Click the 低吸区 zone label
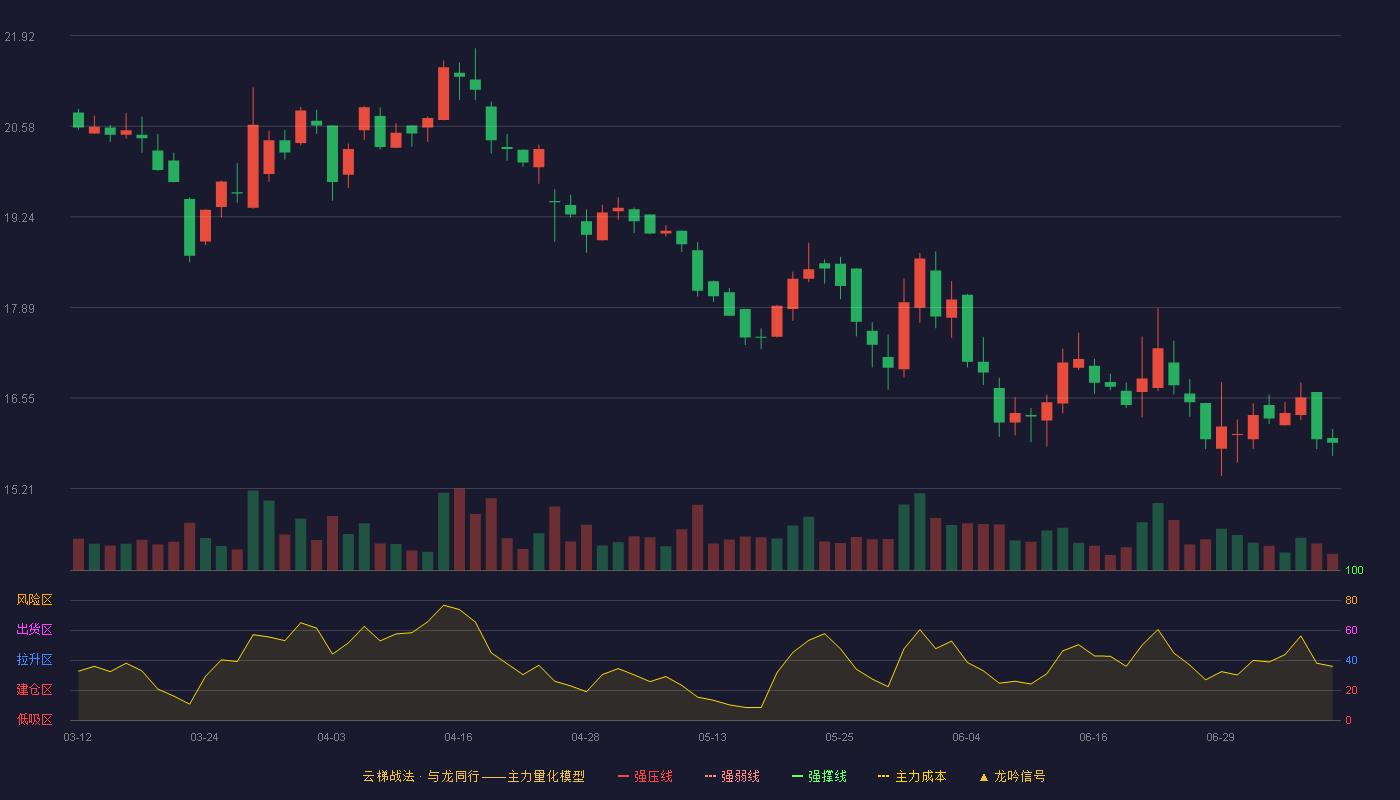Viewport: 1400px width, 800px height. [x=34, y=720]
